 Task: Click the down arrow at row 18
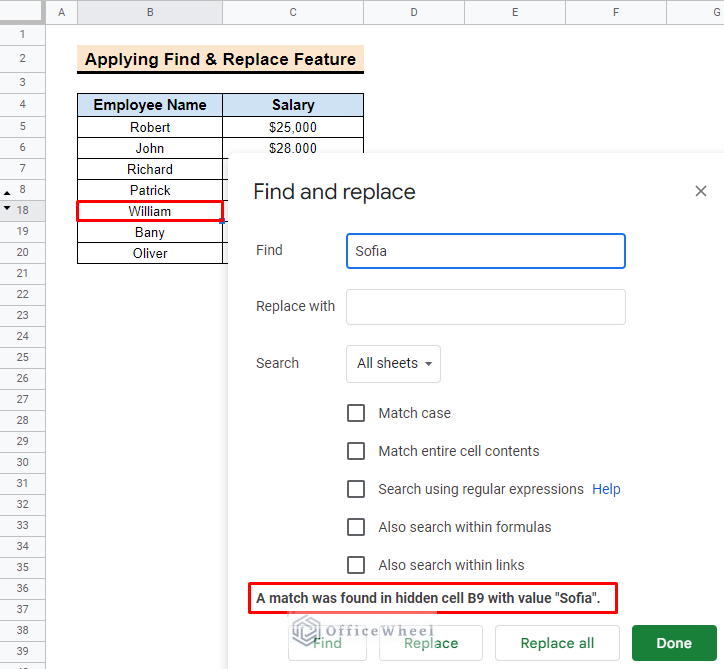pos(7,208)
